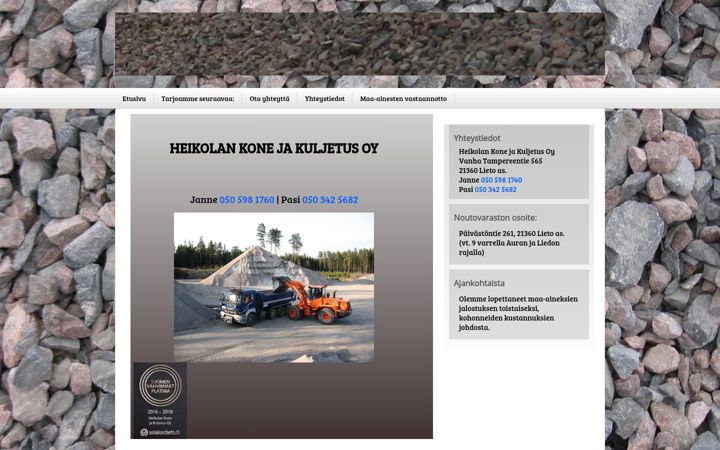Image resolution: width=720 pixels, height=450 pixels.
Task: Open the Tarjoamme seuraavaa: menu item
Action: pyautogui.click(x=197, y=99)
